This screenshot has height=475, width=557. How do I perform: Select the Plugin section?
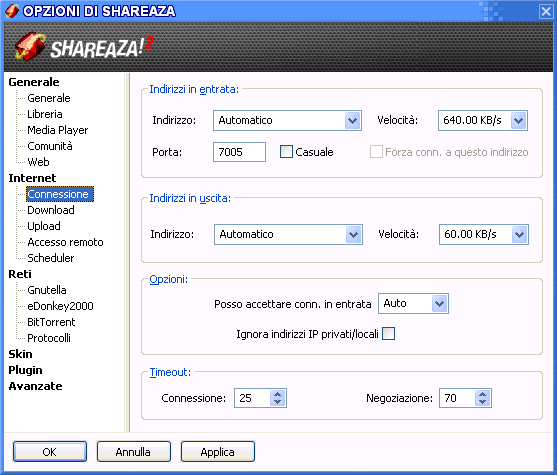tap(25, 370)
